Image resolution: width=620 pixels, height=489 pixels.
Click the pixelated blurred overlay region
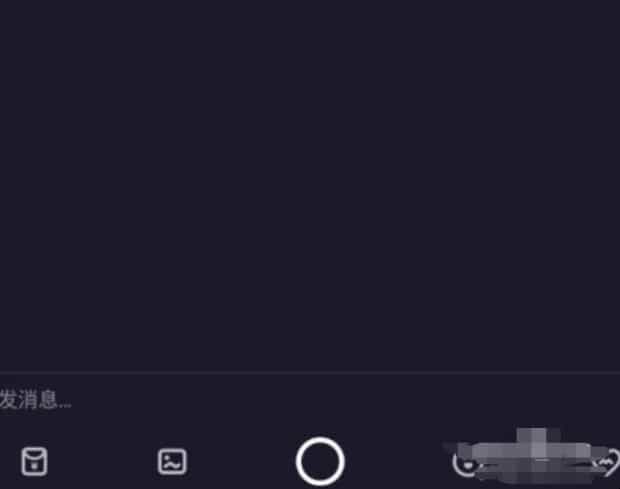click(x=532, y=457)
